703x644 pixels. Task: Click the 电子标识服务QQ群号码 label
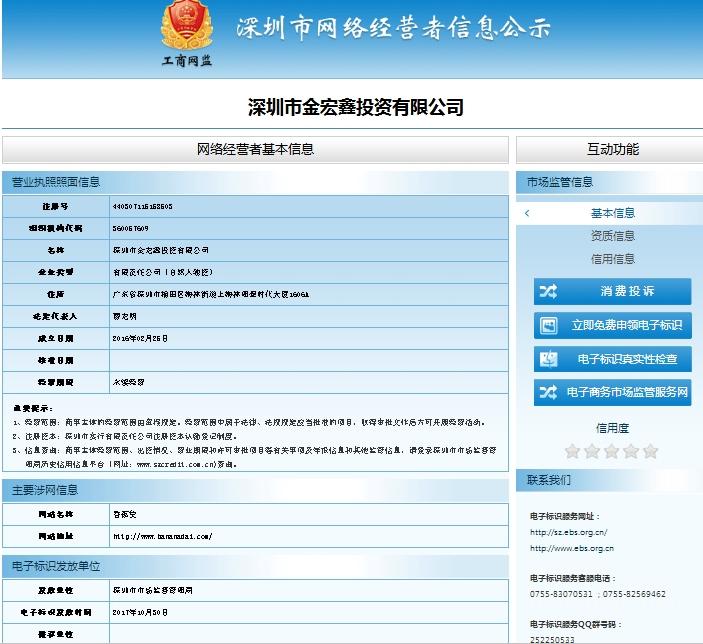[x=576, y=624]
